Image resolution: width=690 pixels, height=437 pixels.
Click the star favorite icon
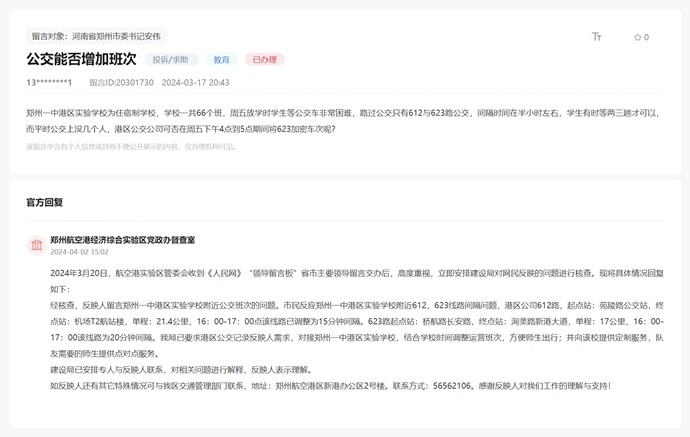pos(637,37)
